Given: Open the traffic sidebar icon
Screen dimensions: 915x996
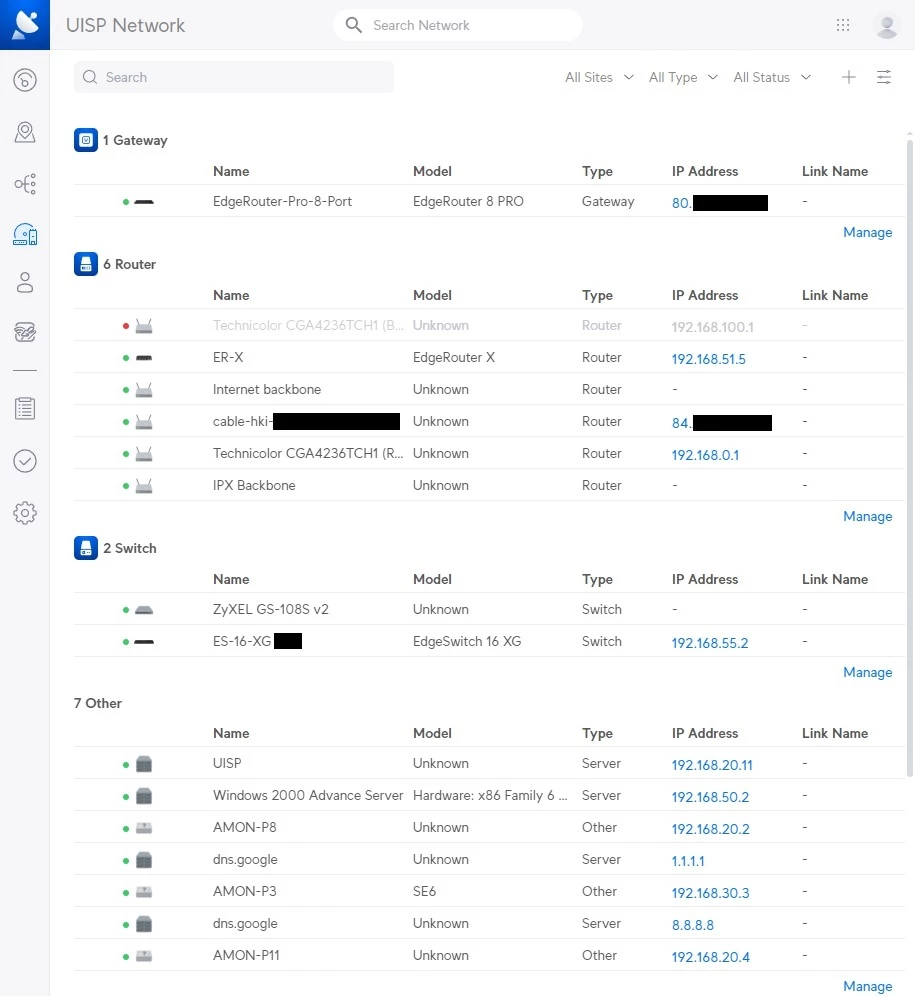Looking at the screenshot, I should pos(25,332).
